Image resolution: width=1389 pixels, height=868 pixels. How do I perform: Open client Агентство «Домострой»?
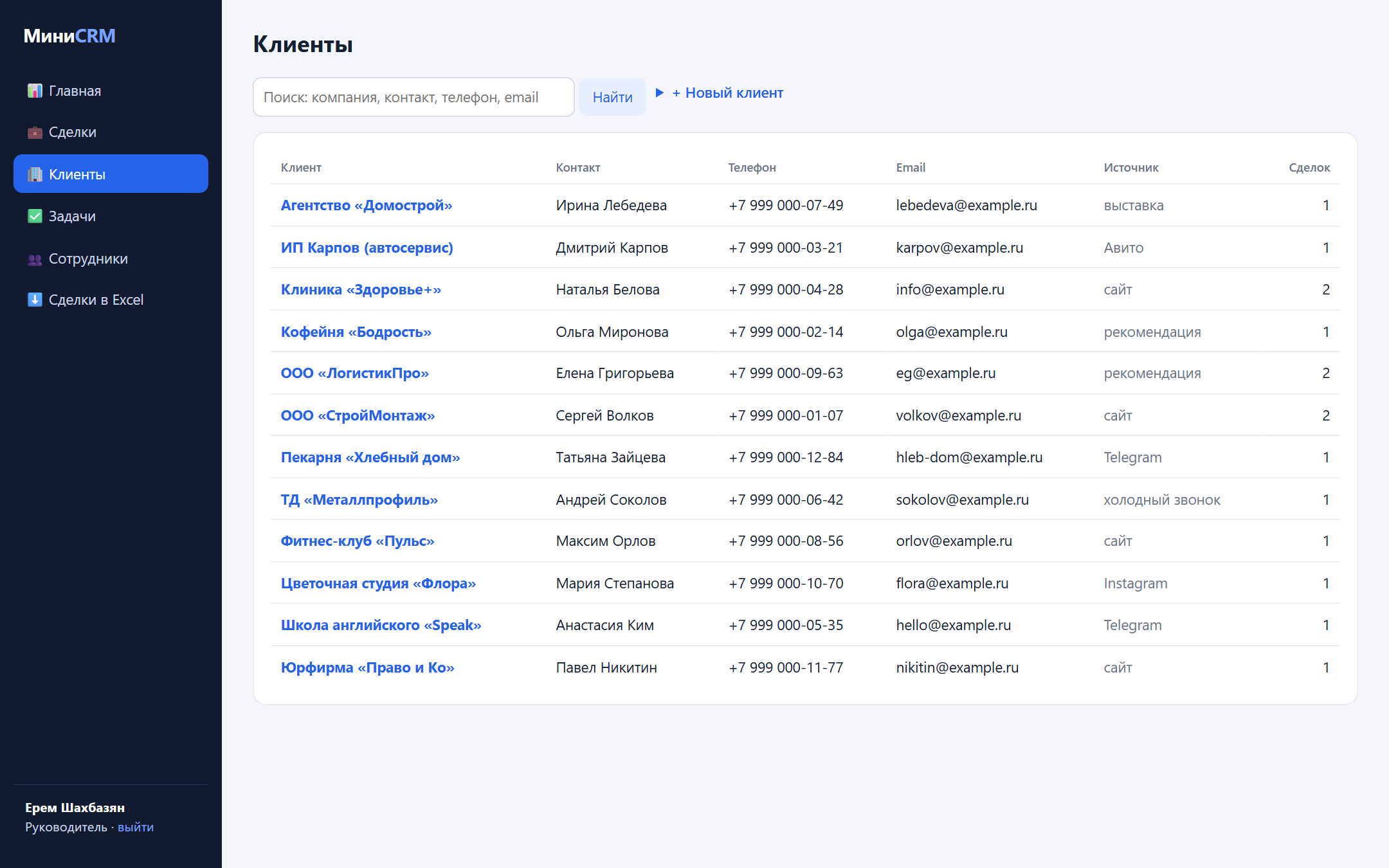[x=367, y=205]
